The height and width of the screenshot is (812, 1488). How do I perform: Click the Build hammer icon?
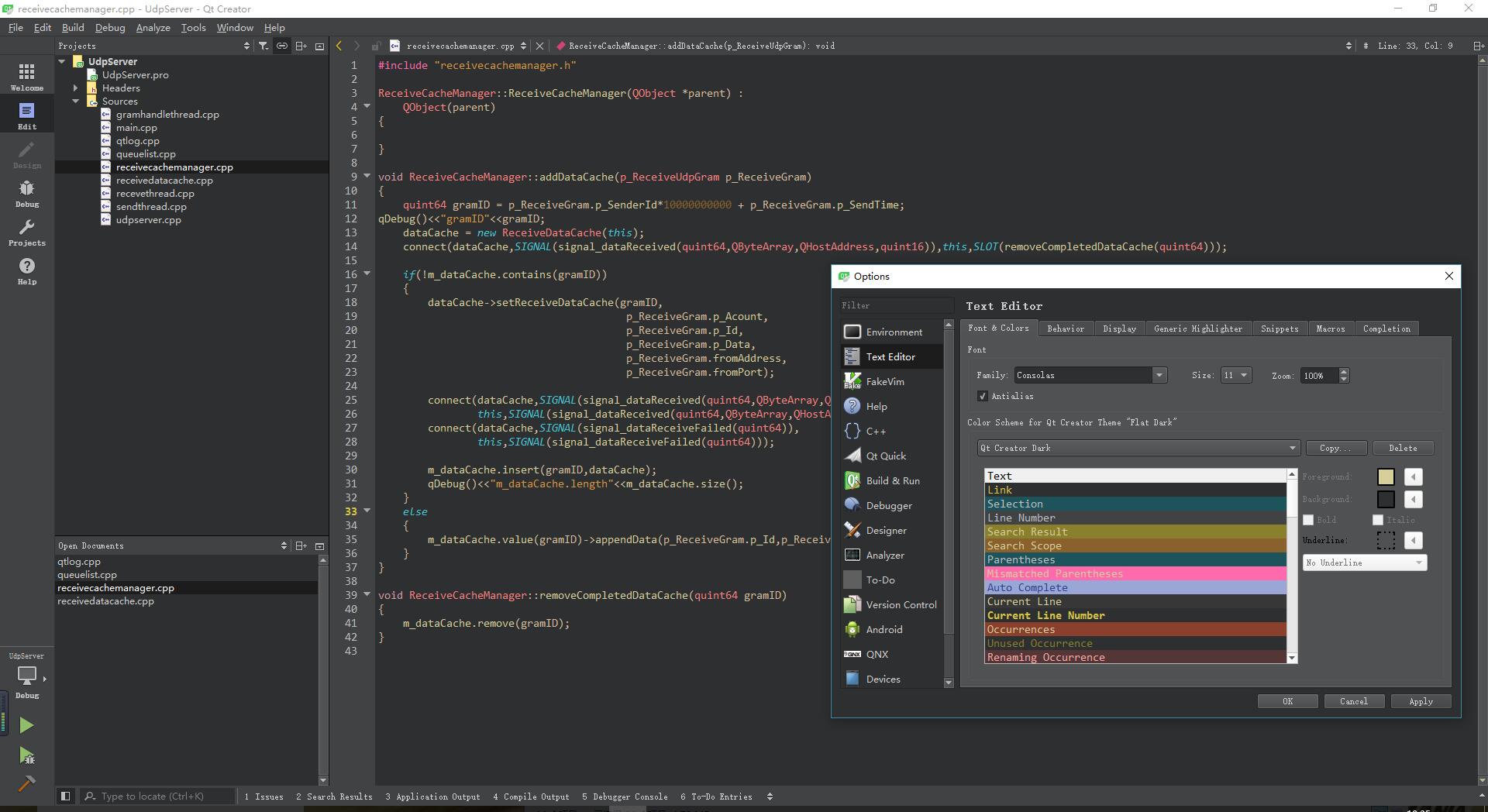[x=26, y=784]
